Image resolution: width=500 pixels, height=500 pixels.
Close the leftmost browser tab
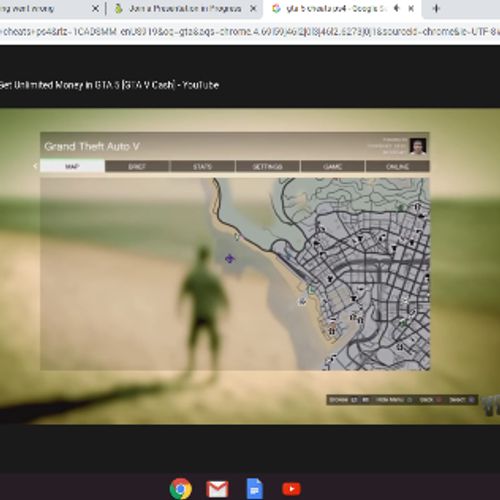[x=95, y=8]
